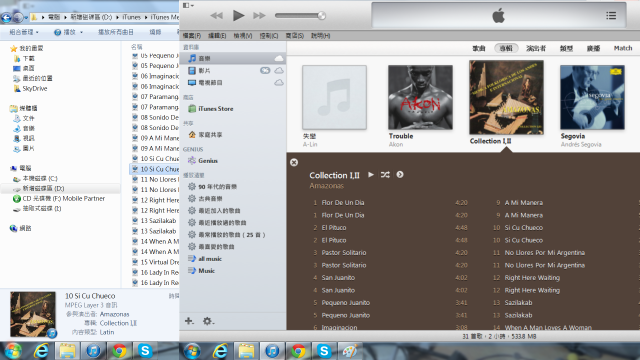
Task: Select Music library in iTunes sidebar
Action: point(233,58)
